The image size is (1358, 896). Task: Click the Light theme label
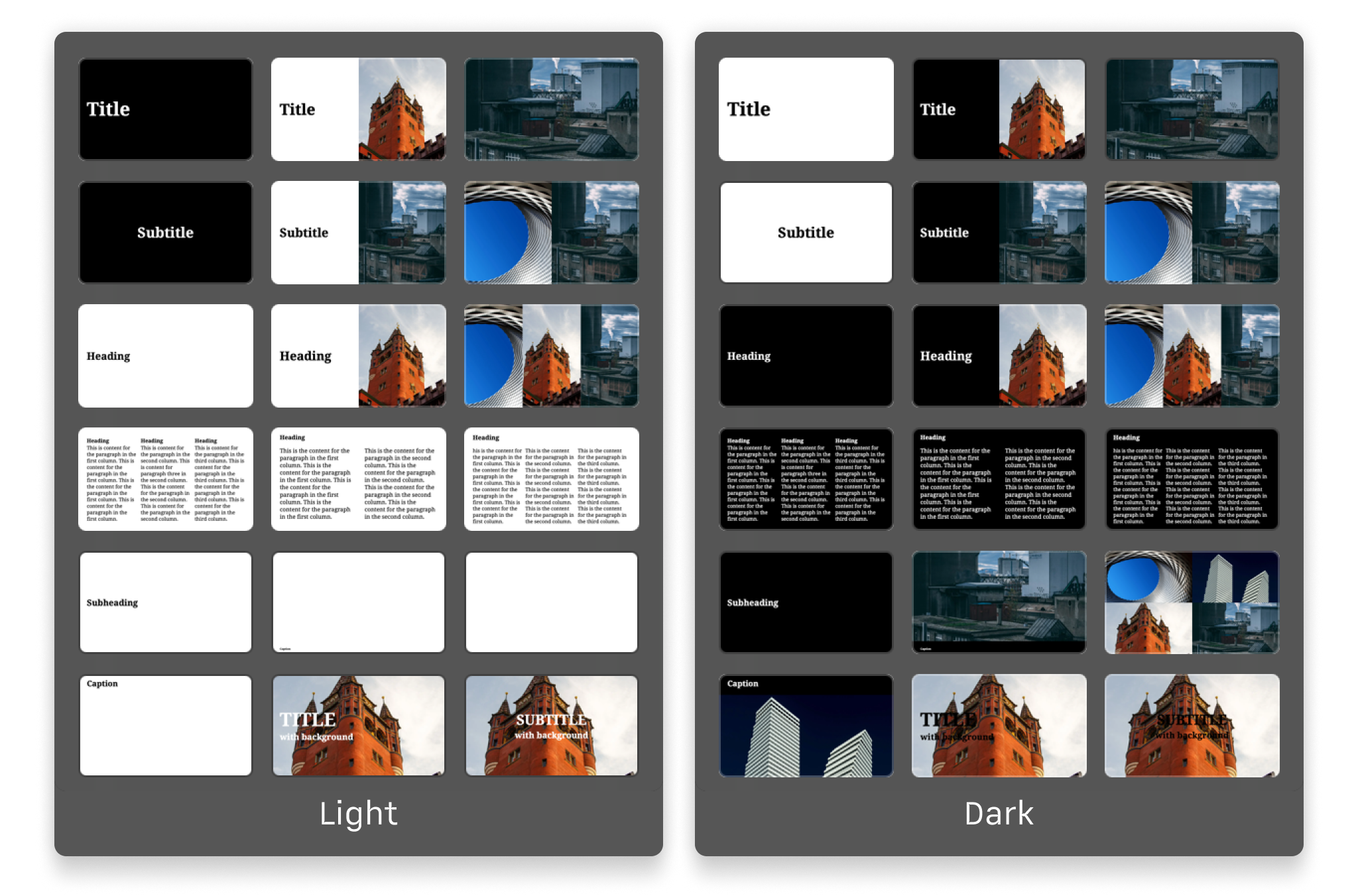point(358,813)
